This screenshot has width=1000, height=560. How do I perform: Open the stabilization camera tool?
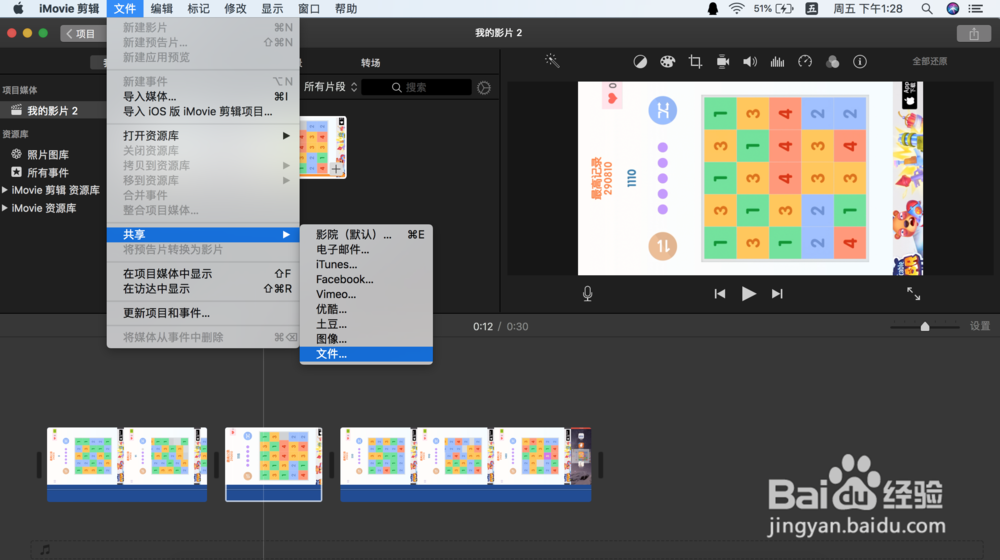[723, 62]
